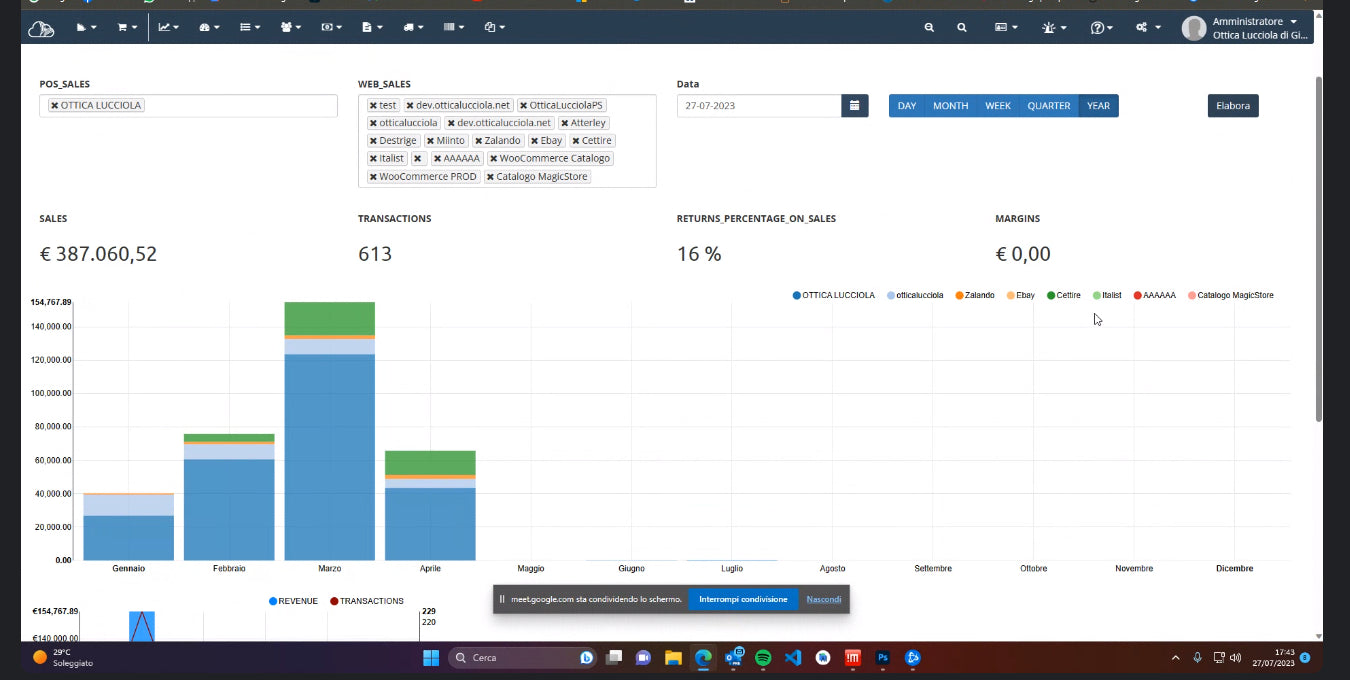Toggle the TRANSACTIONS series in lower legend
1350x680 pixels.
(366, 601)
